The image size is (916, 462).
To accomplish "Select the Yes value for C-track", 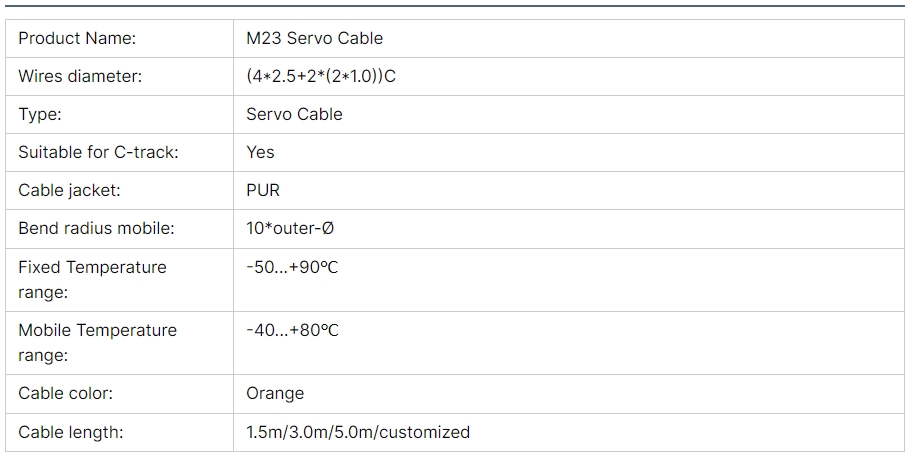I will pyautogui.click(x=261, y=152).
